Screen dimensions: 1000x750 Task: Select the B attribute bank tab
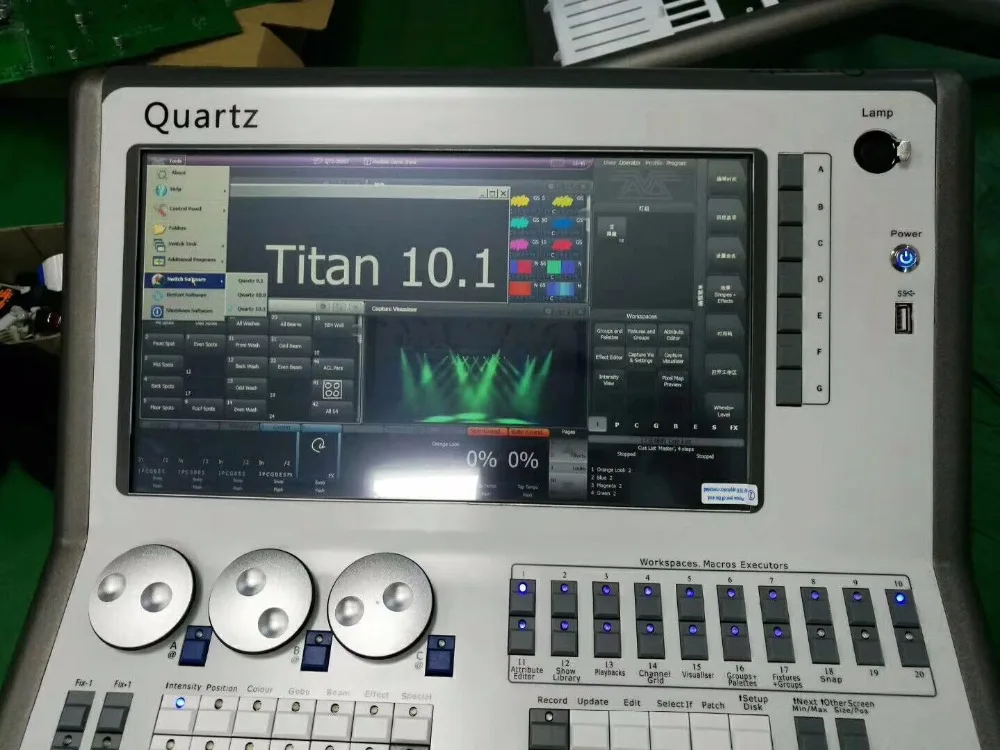point(675,426)
